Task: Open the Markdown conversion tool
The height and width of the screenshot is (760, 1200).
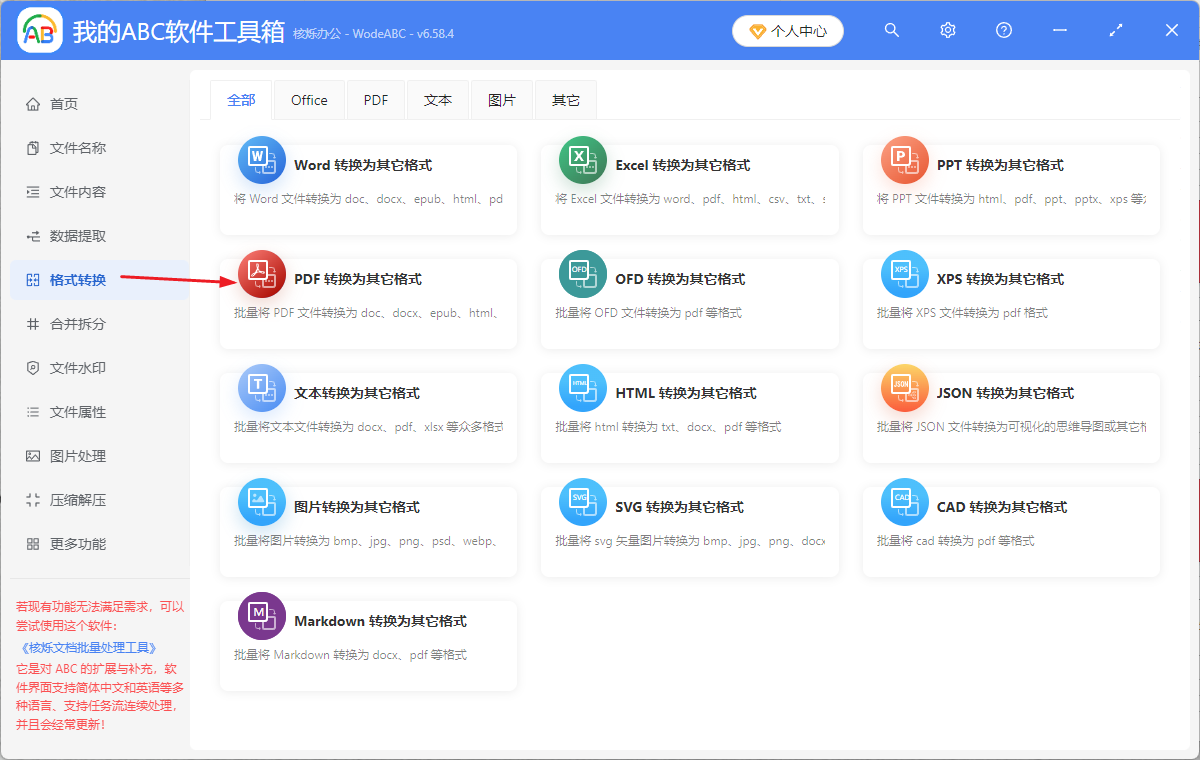Action: point(262,616)
